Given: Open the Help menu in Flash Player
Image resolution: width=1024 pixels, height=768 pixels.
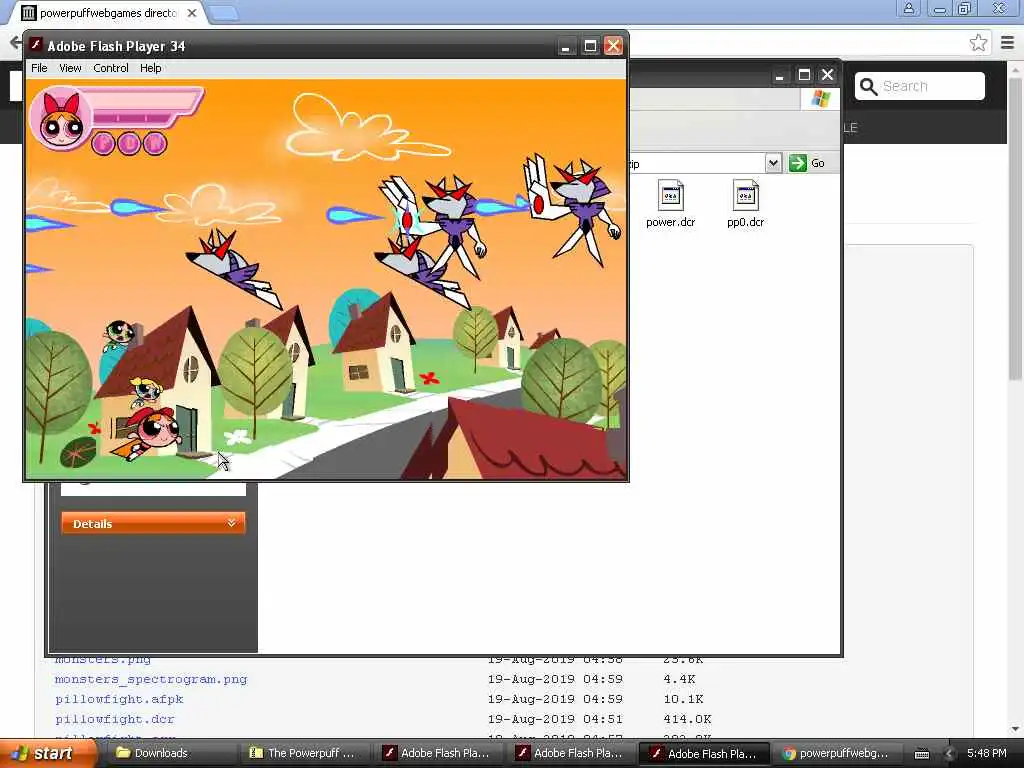Looking at the screenshot, I should (150, 68).
